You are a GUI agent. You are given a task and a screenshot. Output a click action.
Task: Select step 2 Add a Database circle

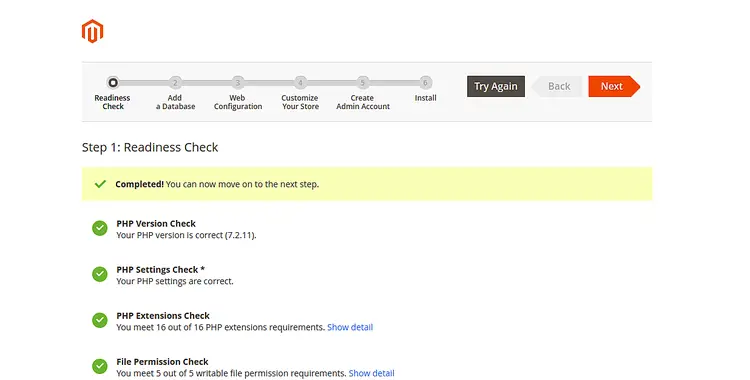coord(175,83)
